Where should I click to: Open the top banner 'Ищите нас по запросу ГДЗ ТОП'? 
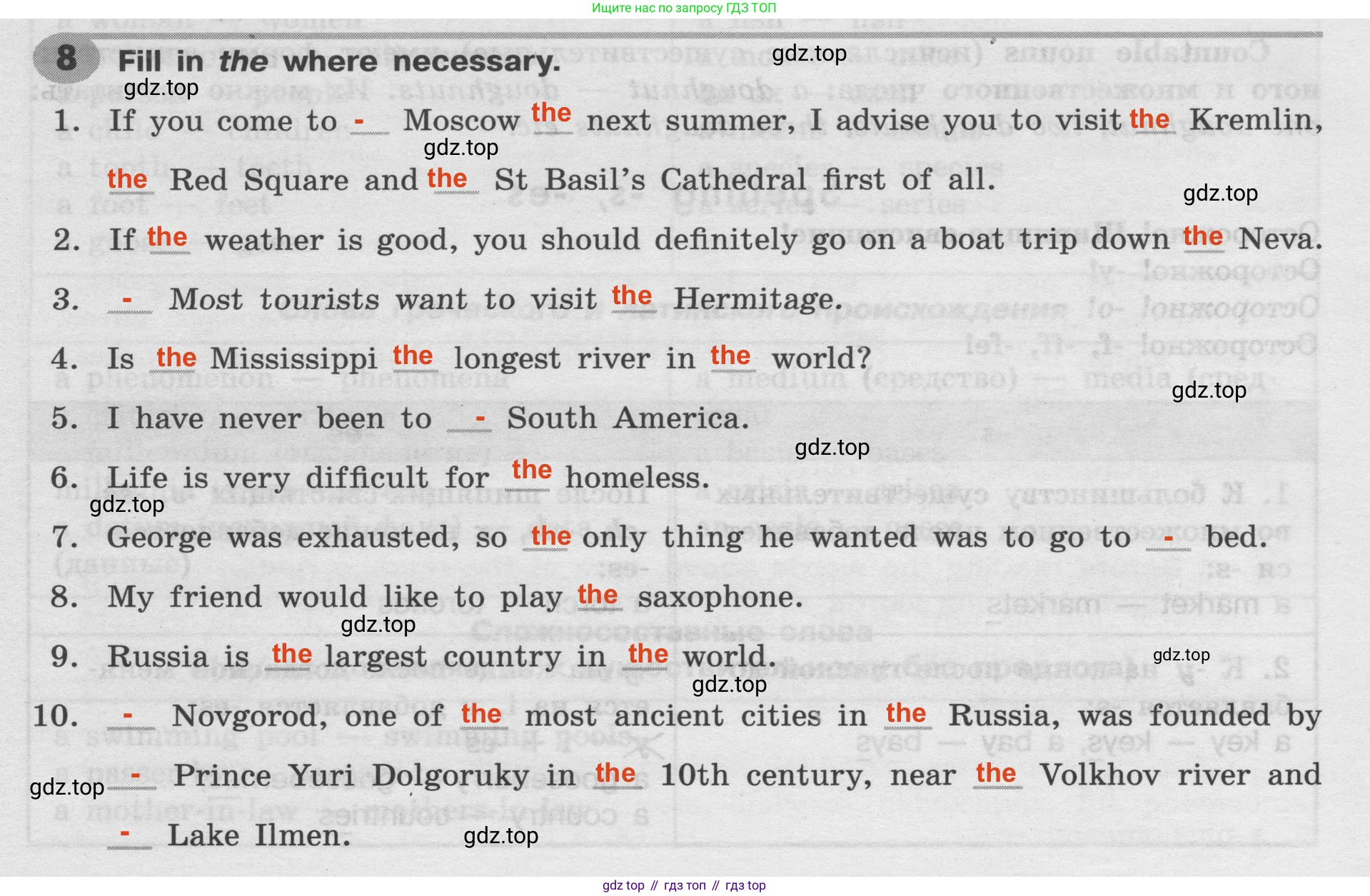[x=683, y=8]
